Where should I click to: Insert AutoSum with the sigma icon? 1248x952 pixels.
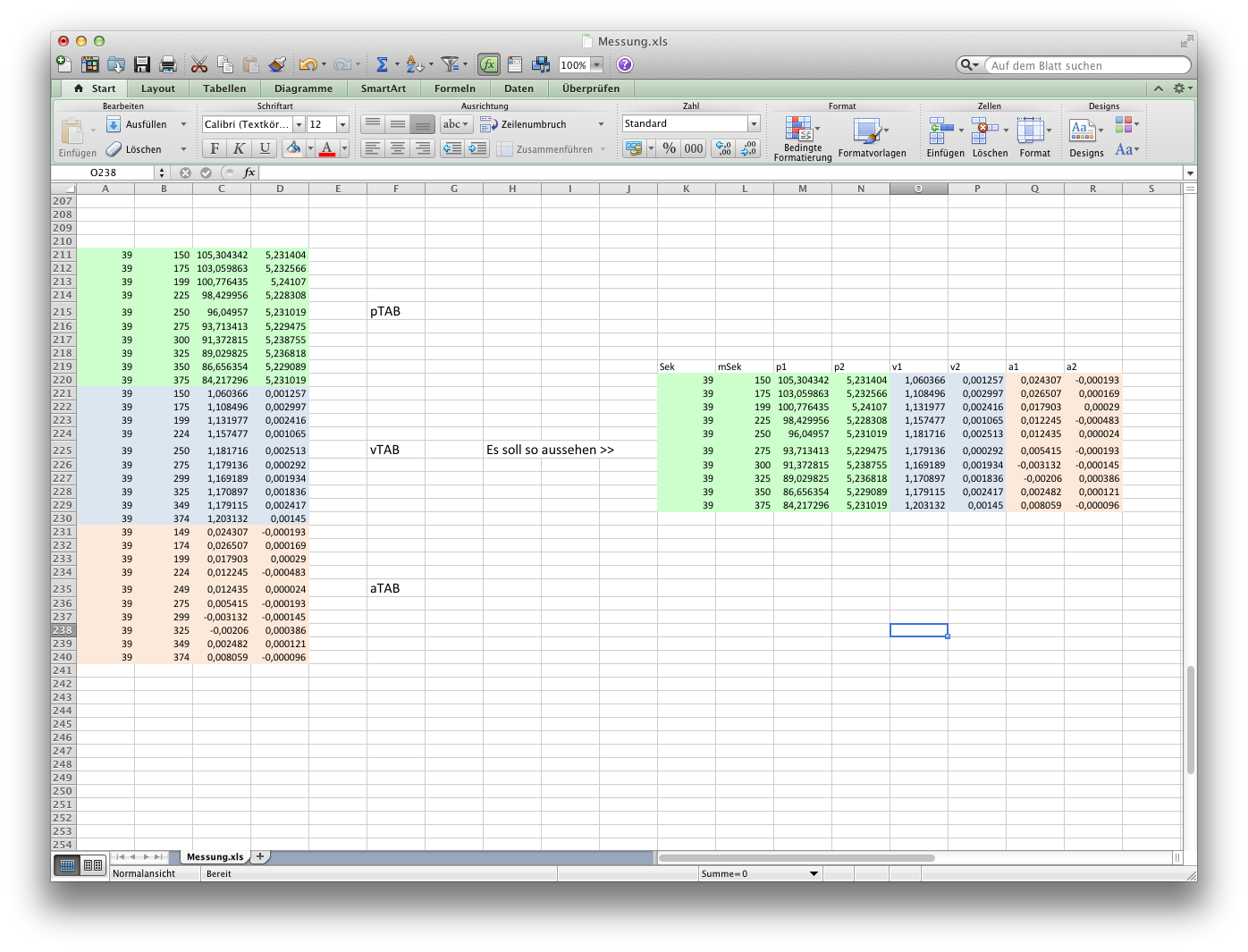[x=382, y=64]
